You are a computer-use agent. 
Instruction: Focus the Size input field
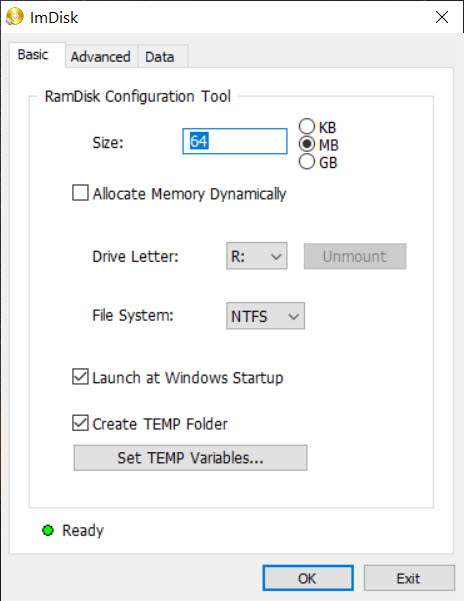click(235, 141)
